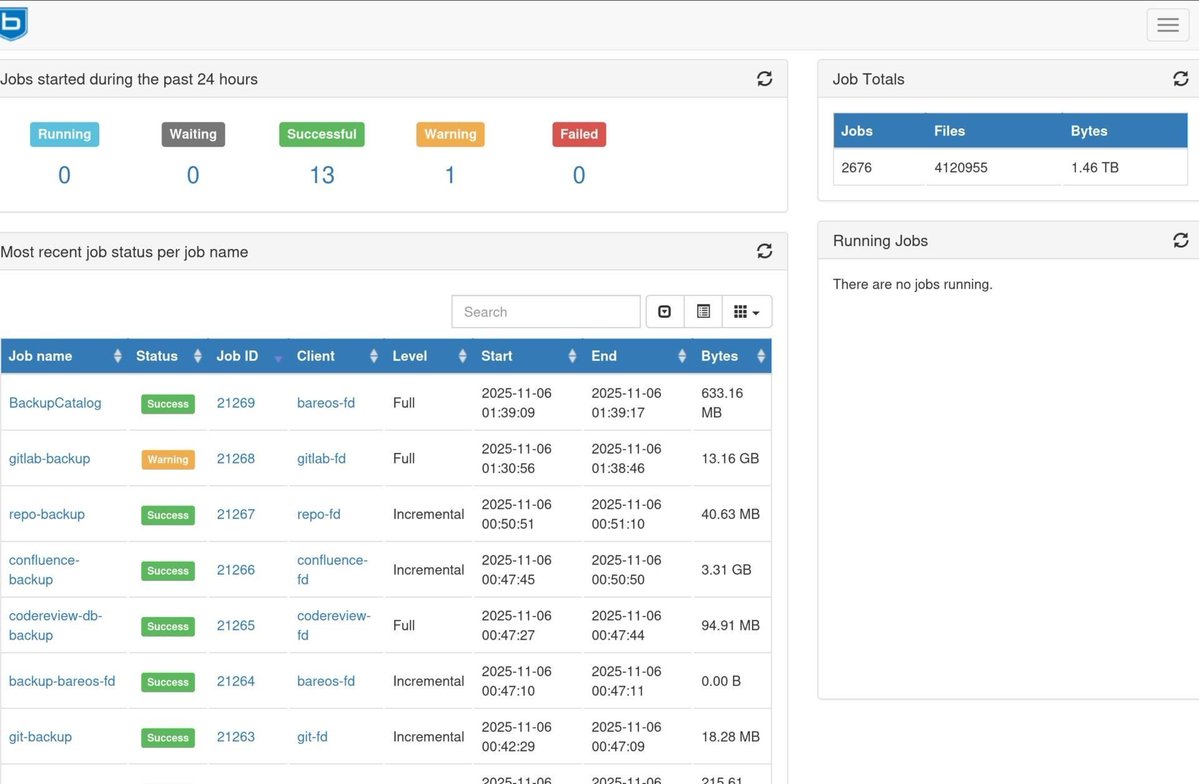Toggle pagination switch icon next to search

click(x=664, y=311)
